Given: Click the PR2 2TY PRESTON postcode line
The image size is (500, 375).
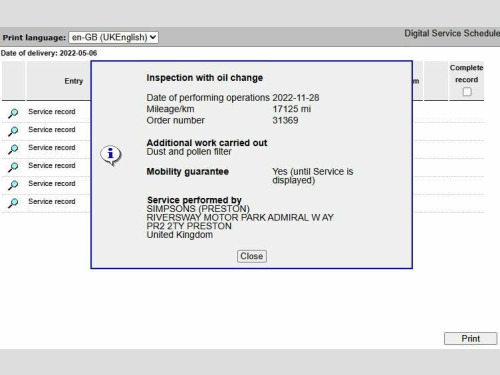Looking at the screenshot, I should click(189, 226).
